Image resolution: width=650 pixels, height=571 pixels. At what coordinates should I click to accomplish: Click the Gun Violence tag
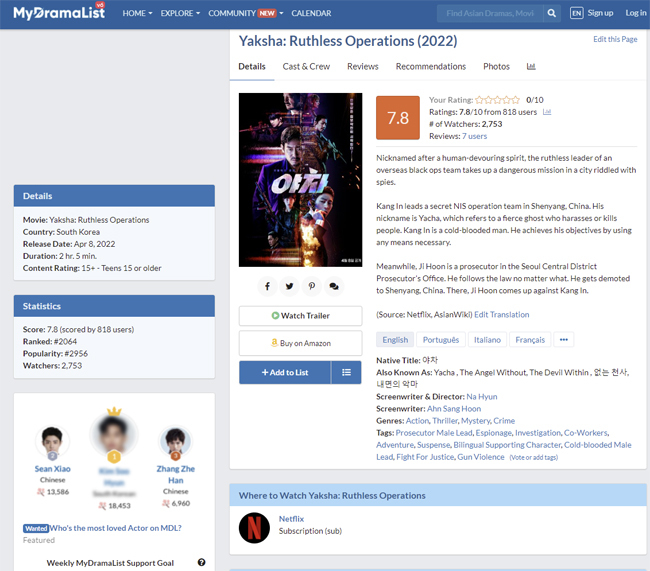click(x=481, y=457)
